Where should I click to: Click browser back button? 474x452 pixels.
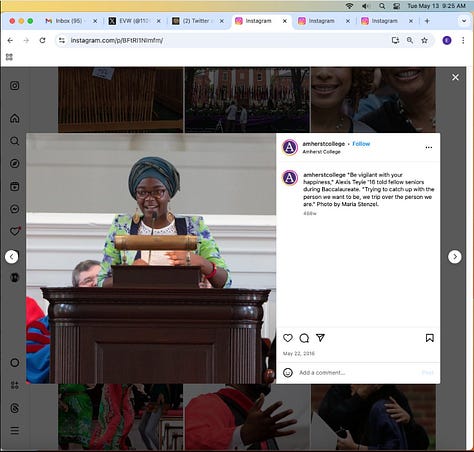pos(10,40)
